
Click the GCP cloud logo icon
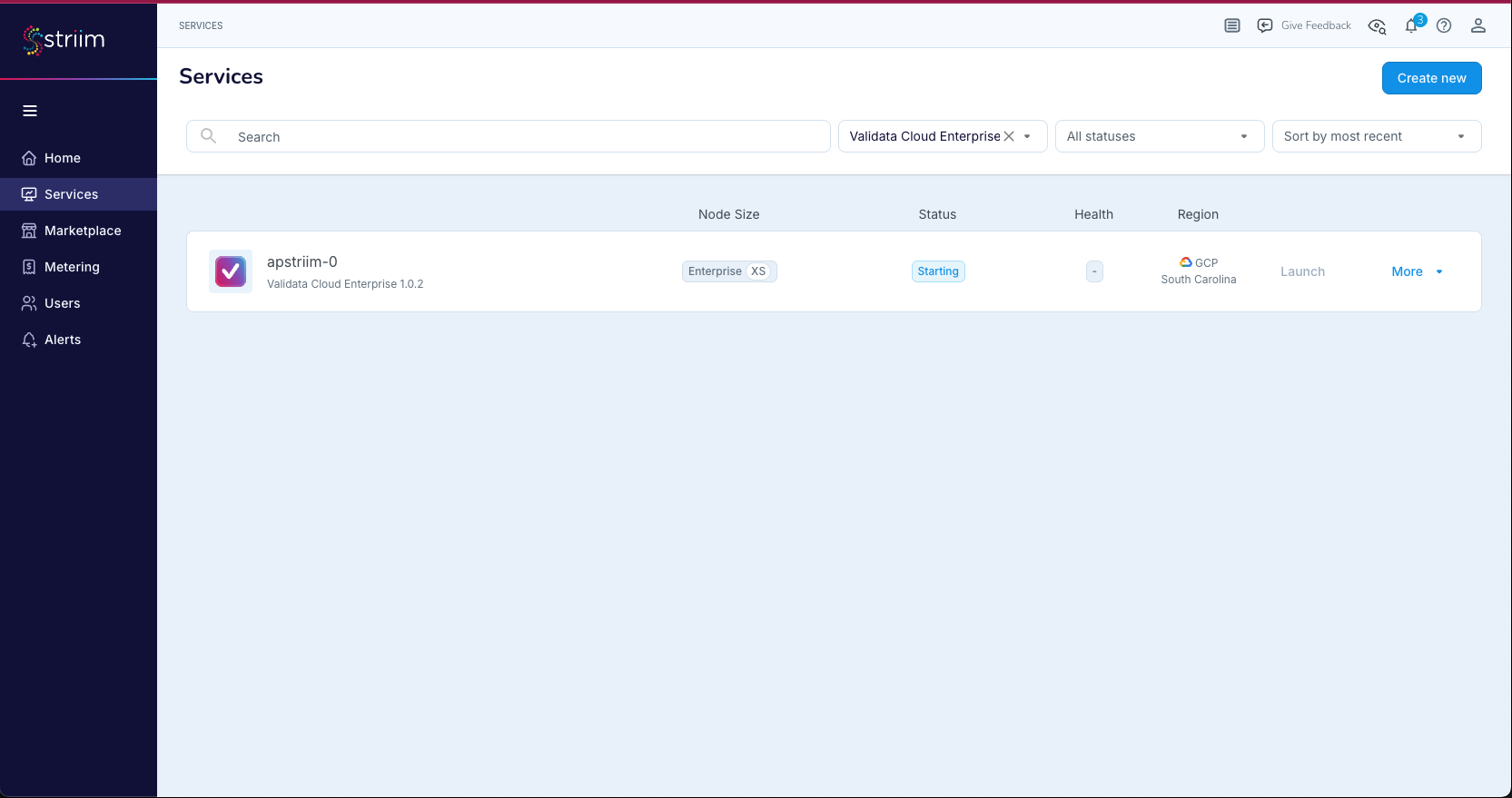(x=1186, y=262)
